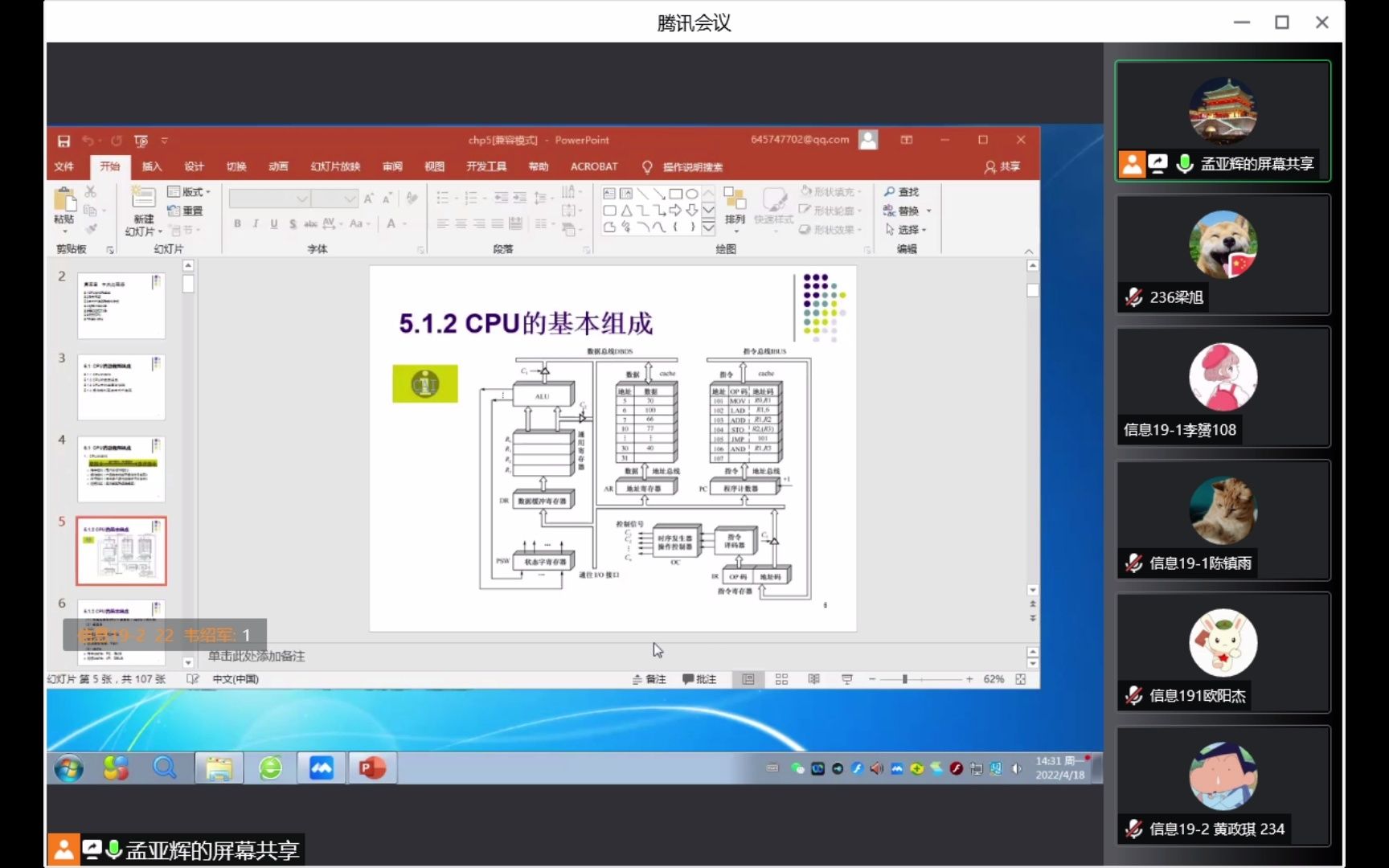Expand the shapes gallery more arrow

708,228
